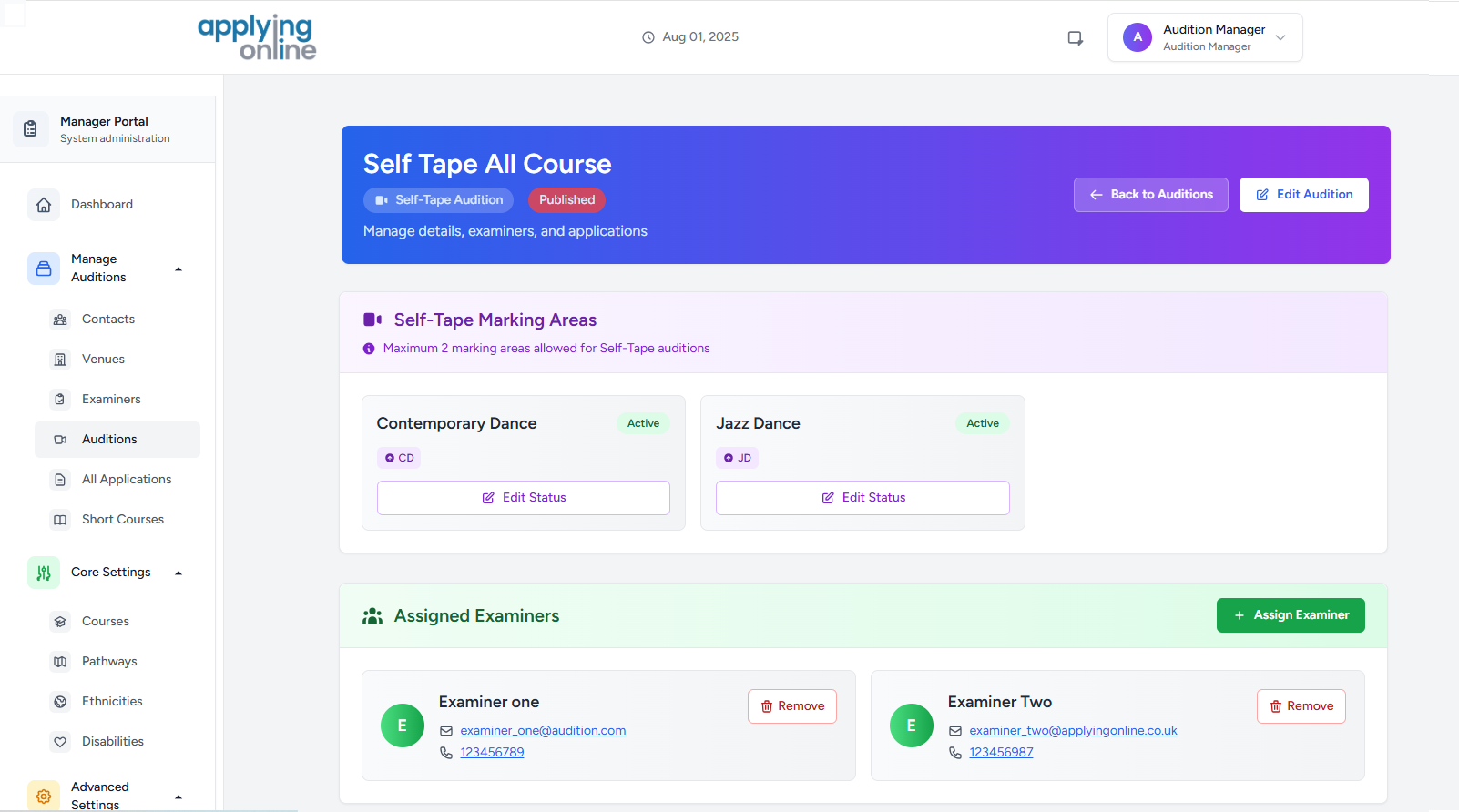Viewport: 1459px width, 812px height.
Task: Click the Ethnicities globe icon
Action: coord(60,702)
